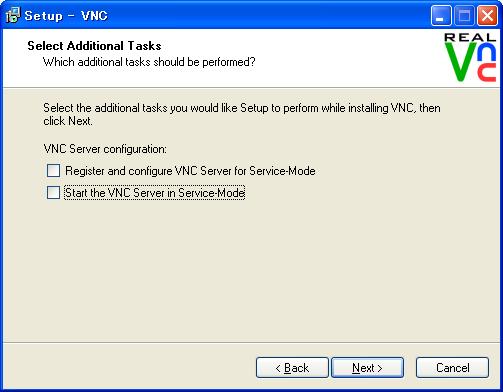Click the Which additional tasks should be performed text
503x392 pixels.
[149, 62]
